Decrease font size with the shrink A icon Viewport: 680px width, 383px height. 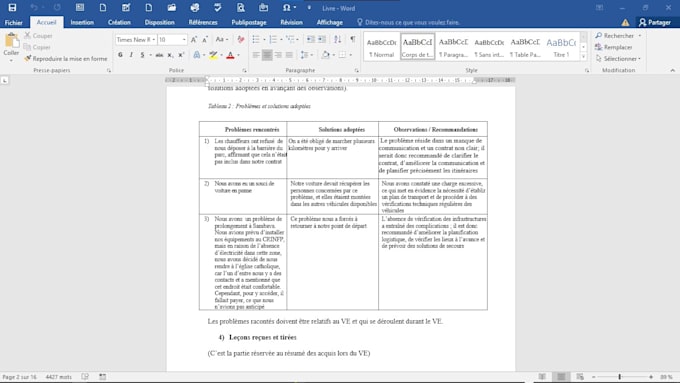click(x=205, y=39)
